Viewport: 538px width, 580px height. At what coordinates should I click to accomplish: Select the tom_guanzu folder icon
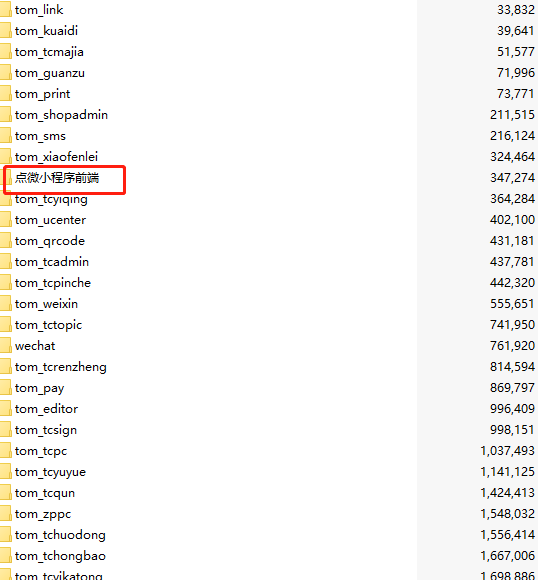click(x=6, y=73)
